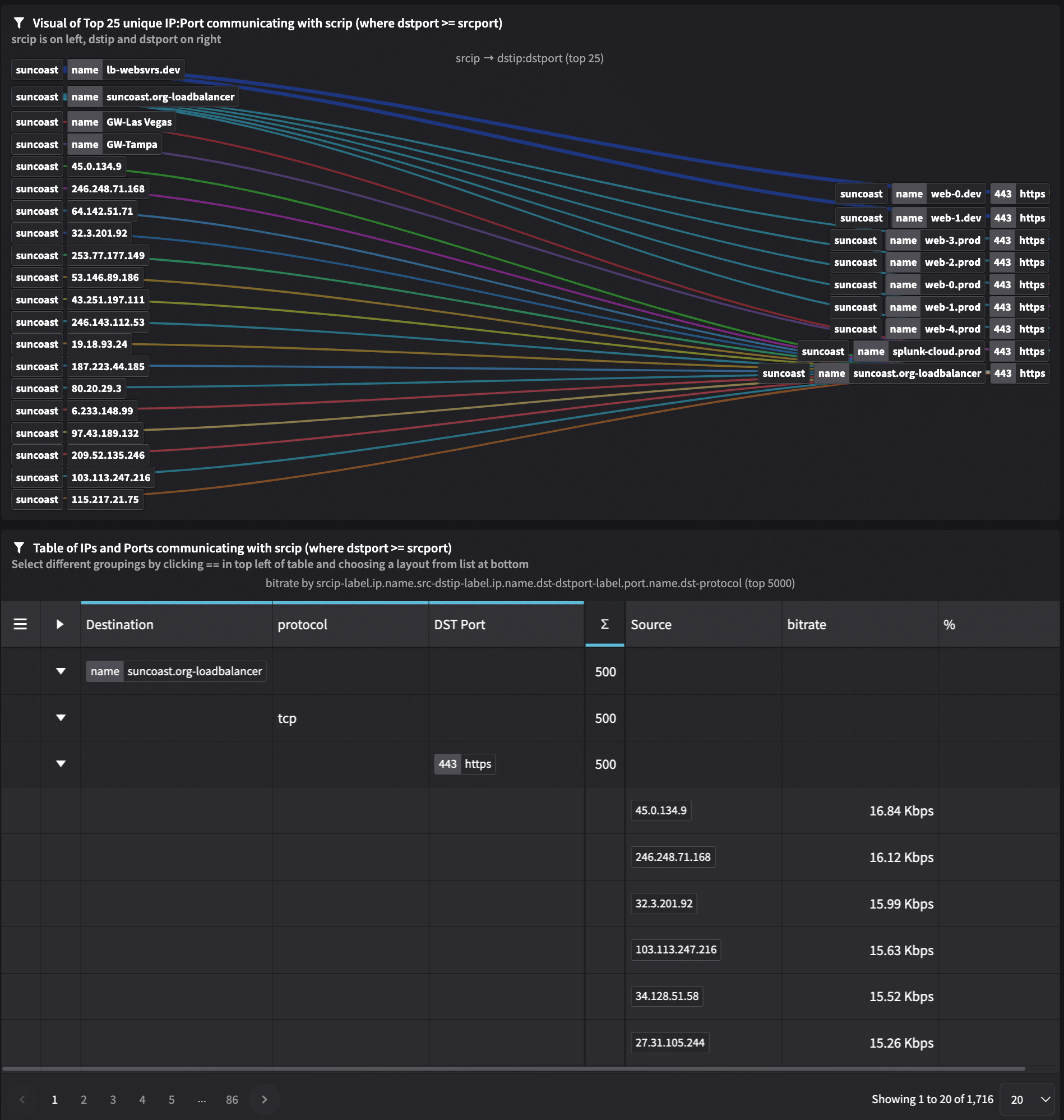Go to results page 2
Screen dimensions: 1064x1120
[x=84, y=1100]
